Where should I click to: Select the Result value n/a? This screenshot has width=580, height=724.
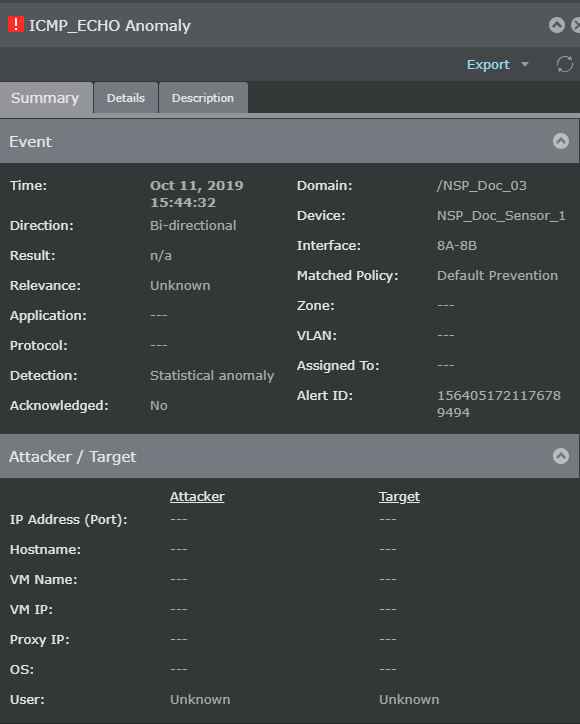click(161, 255)
